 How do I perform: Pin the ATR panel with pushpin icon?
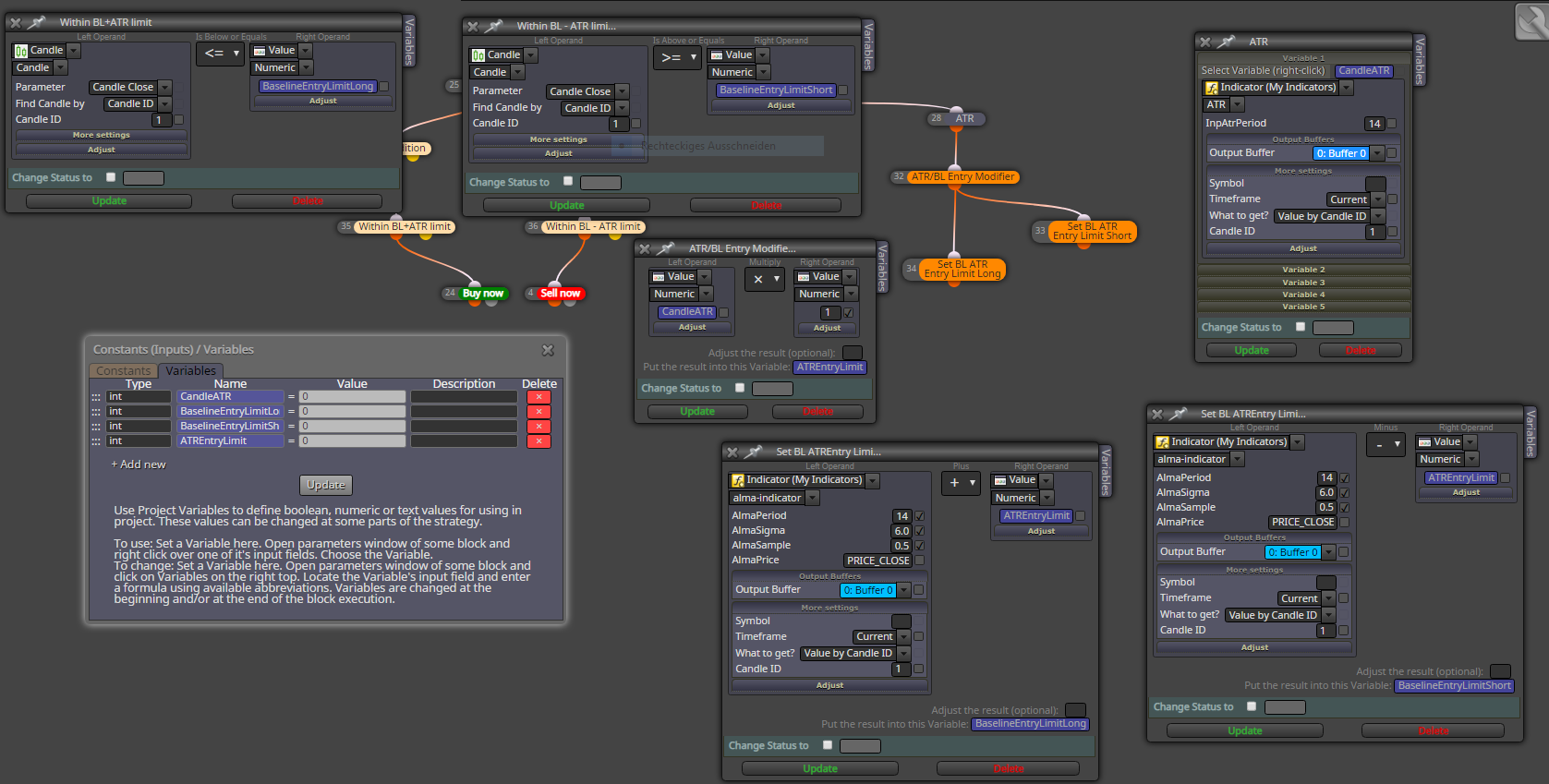pos(1226,42)
